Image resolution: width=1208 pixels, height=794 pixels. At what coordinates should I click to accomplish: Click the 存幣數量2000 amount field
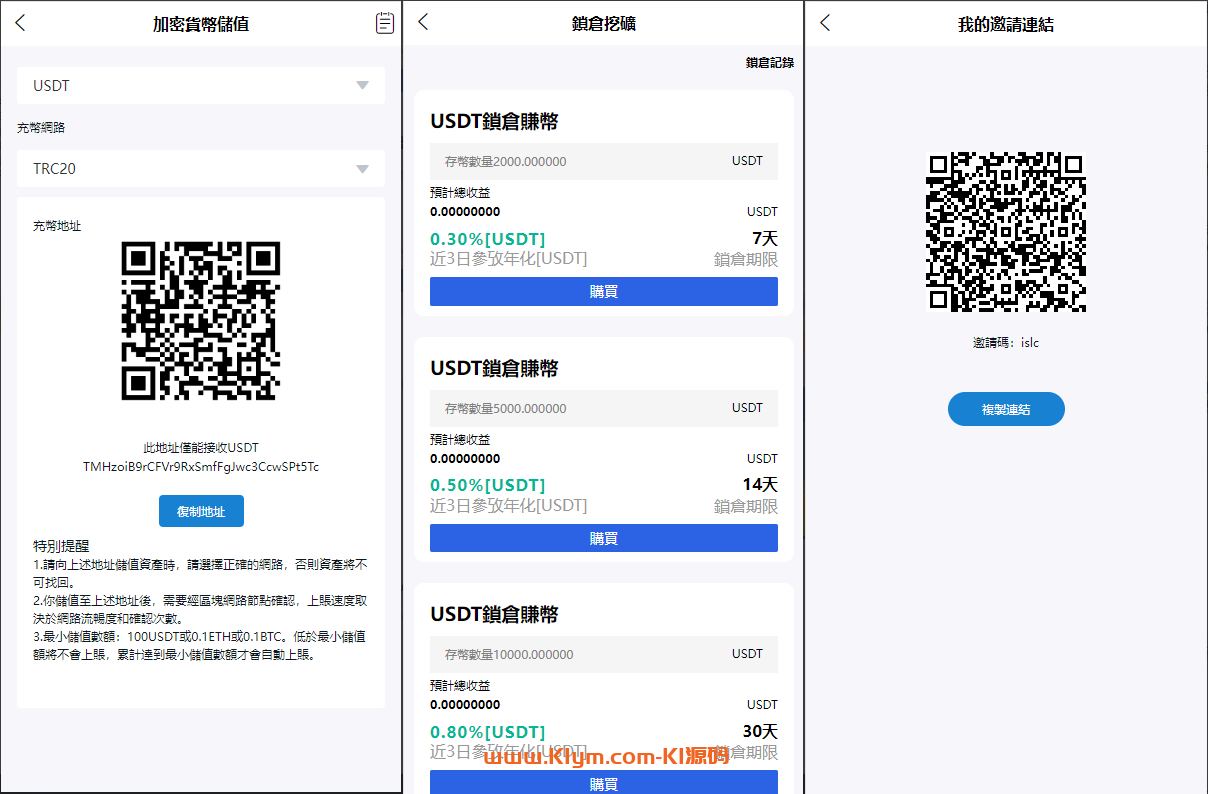[604, 161]
